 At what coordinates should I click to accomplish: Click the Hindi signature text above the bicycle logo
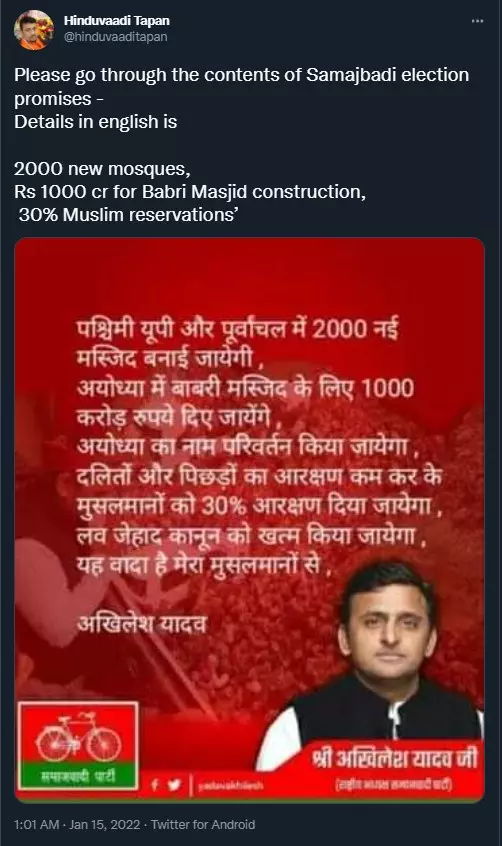coord(142,624)
